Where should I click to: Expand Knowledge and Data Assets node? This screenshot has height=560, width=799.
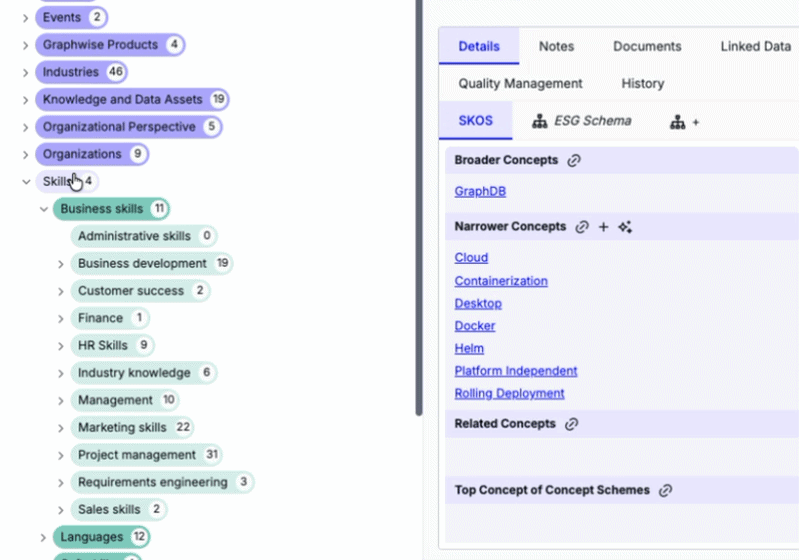(x=25, y=100)
